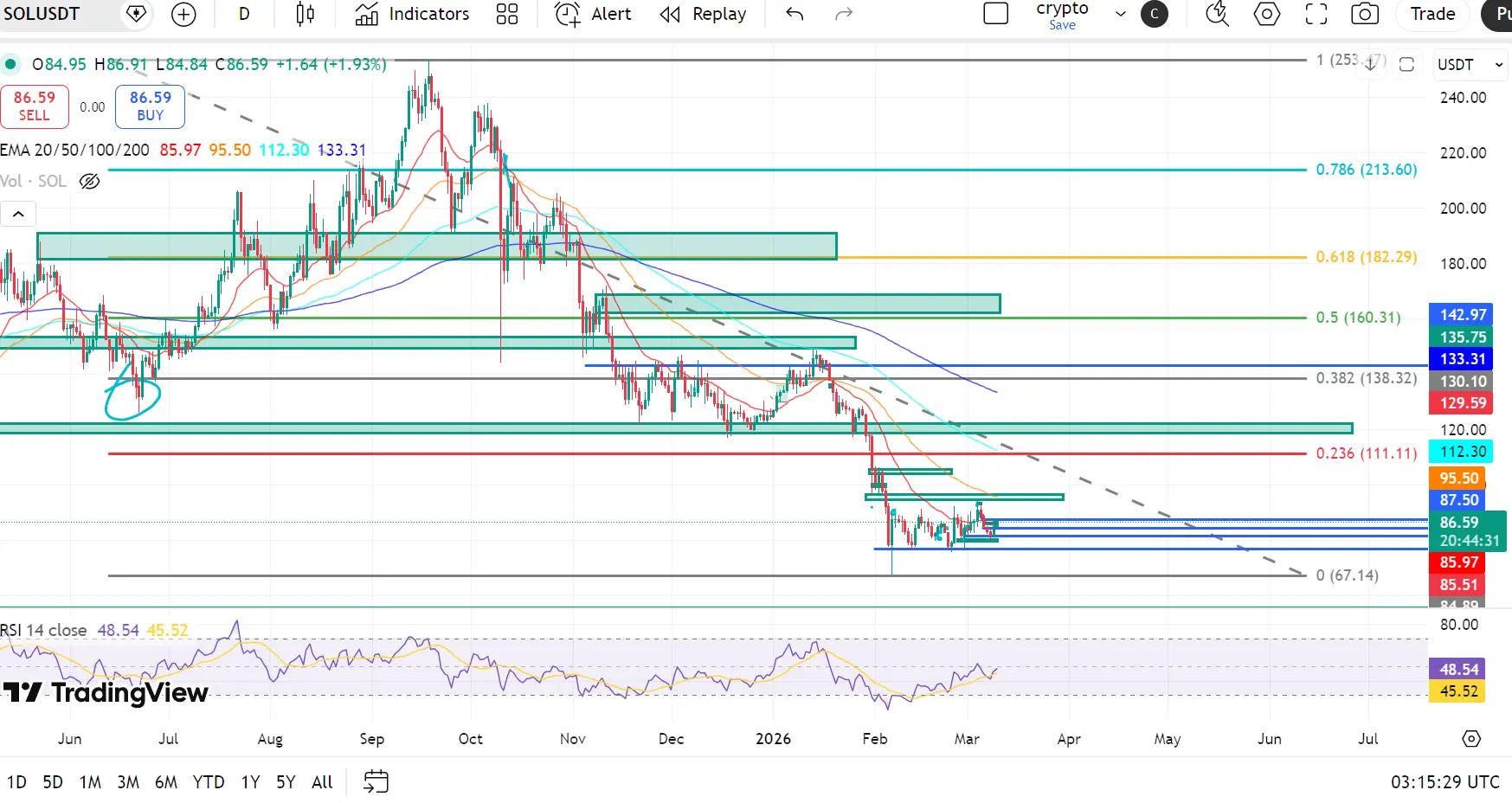Undo the last chart action
1512x803 pixels.
pos(795,14)
